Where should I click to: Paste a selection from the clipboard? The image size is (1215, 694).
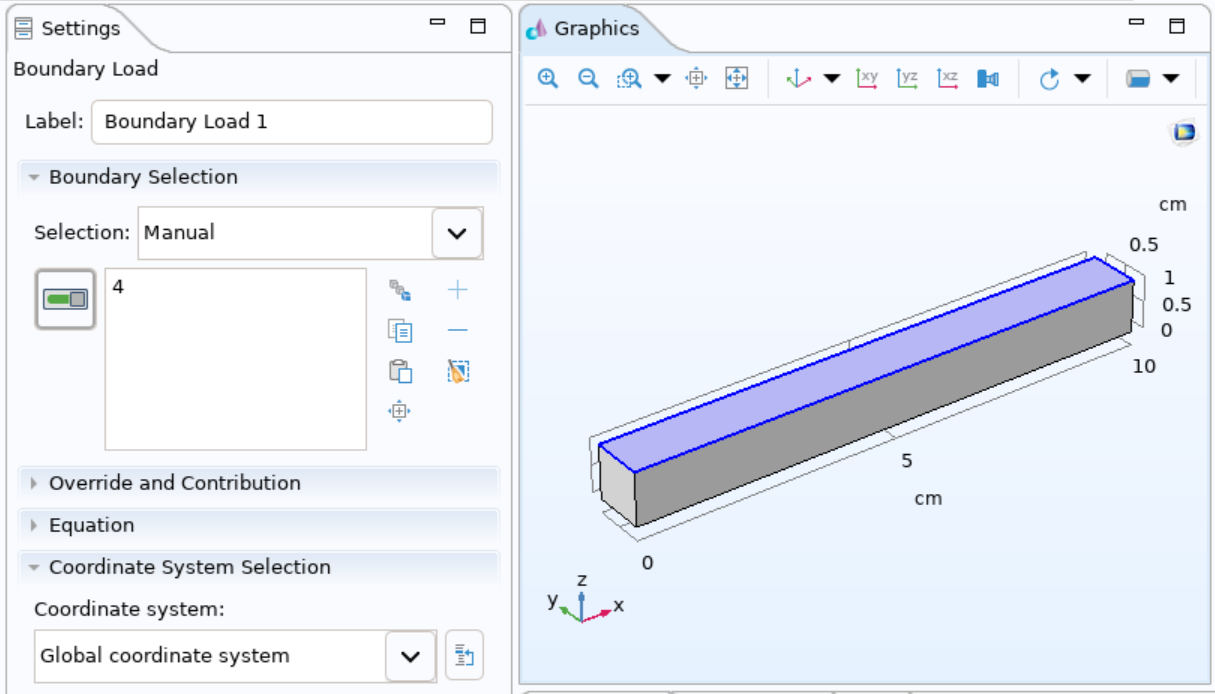coord(399,370)
